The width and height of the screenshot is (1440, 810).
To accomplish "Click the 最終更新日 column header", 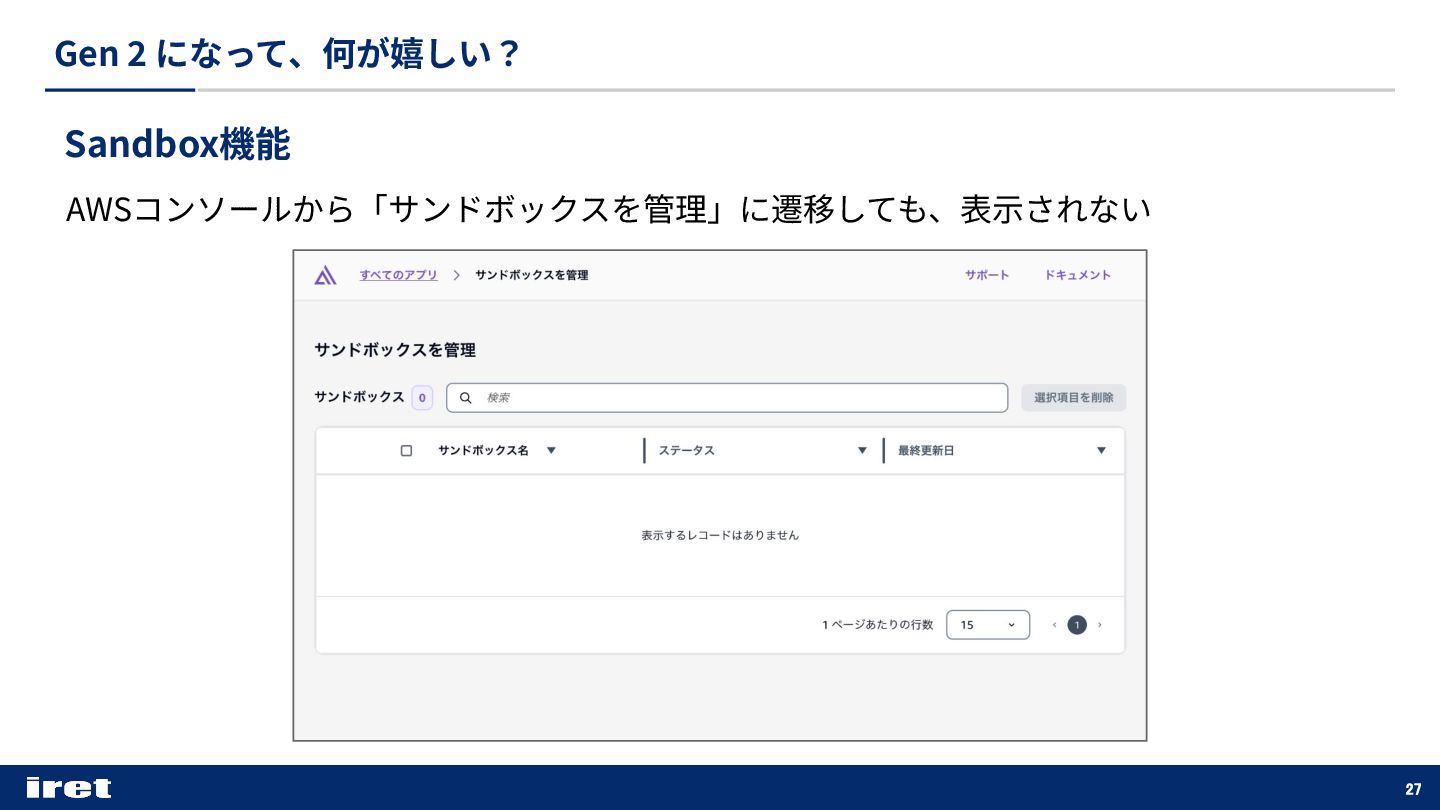I will pos(926,451).
